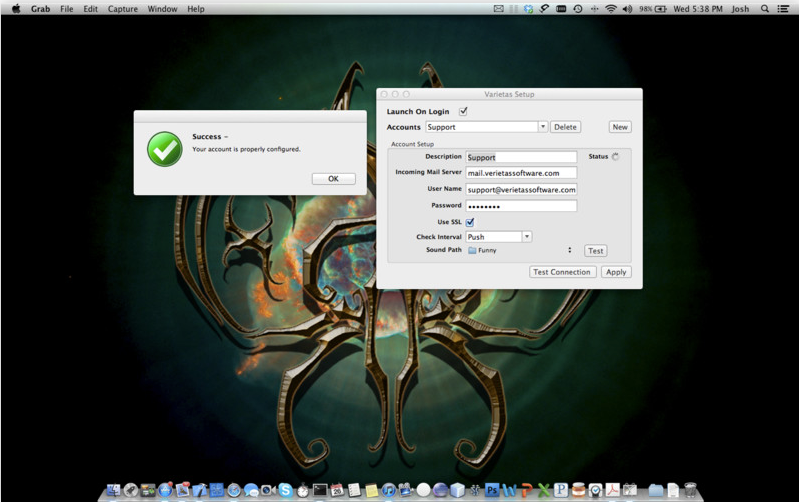Click the Wed 5:38 PM clock
799x502 pixels.
tap(698, 9)
